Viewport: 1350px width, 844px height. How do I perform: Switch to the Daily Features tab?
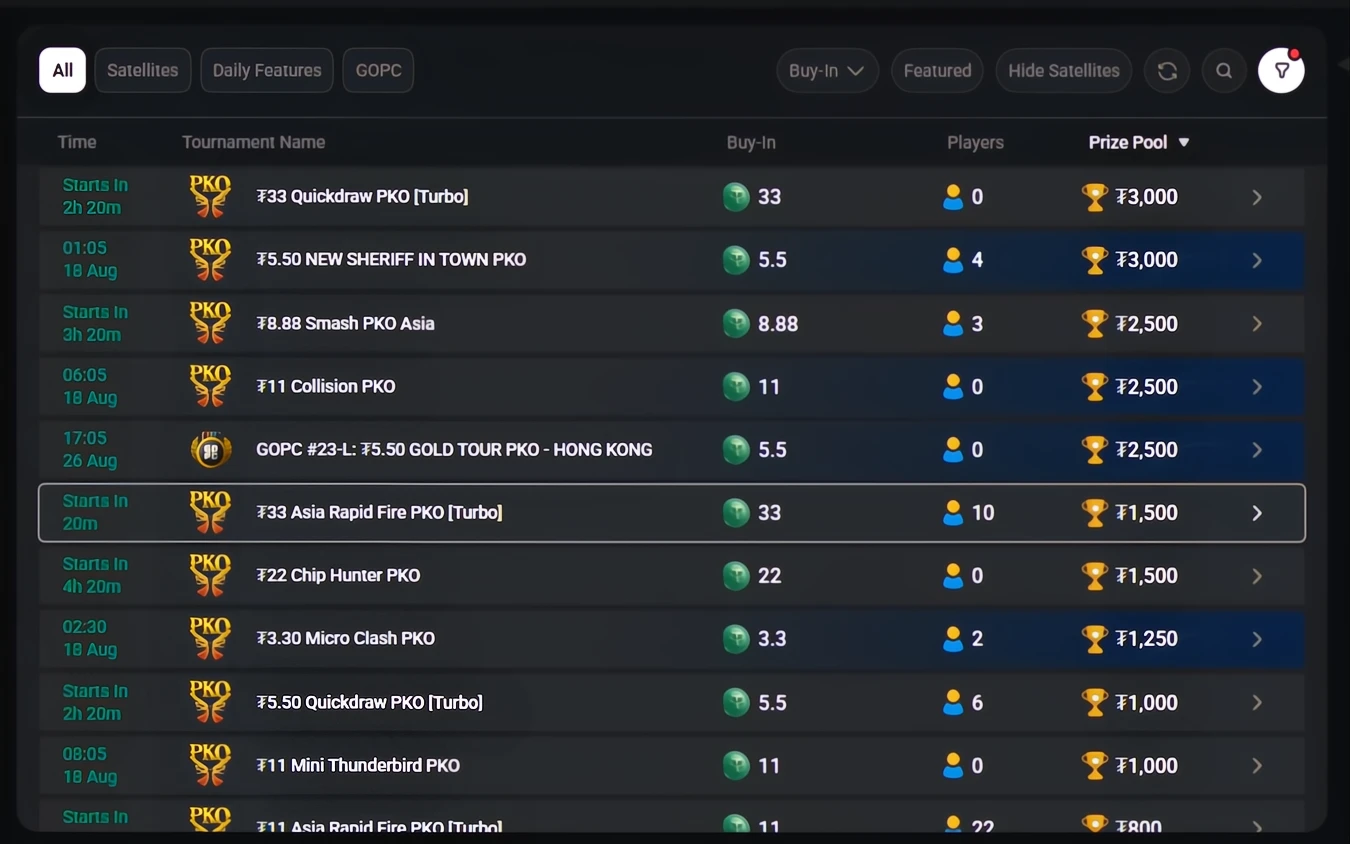[267, 71]
